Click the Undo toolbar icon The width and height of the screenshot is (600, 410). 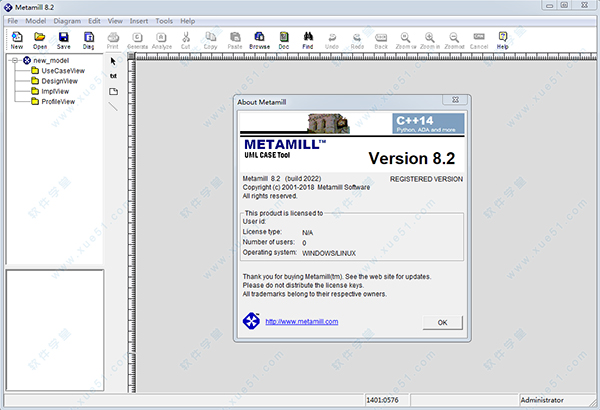[332, 40]
